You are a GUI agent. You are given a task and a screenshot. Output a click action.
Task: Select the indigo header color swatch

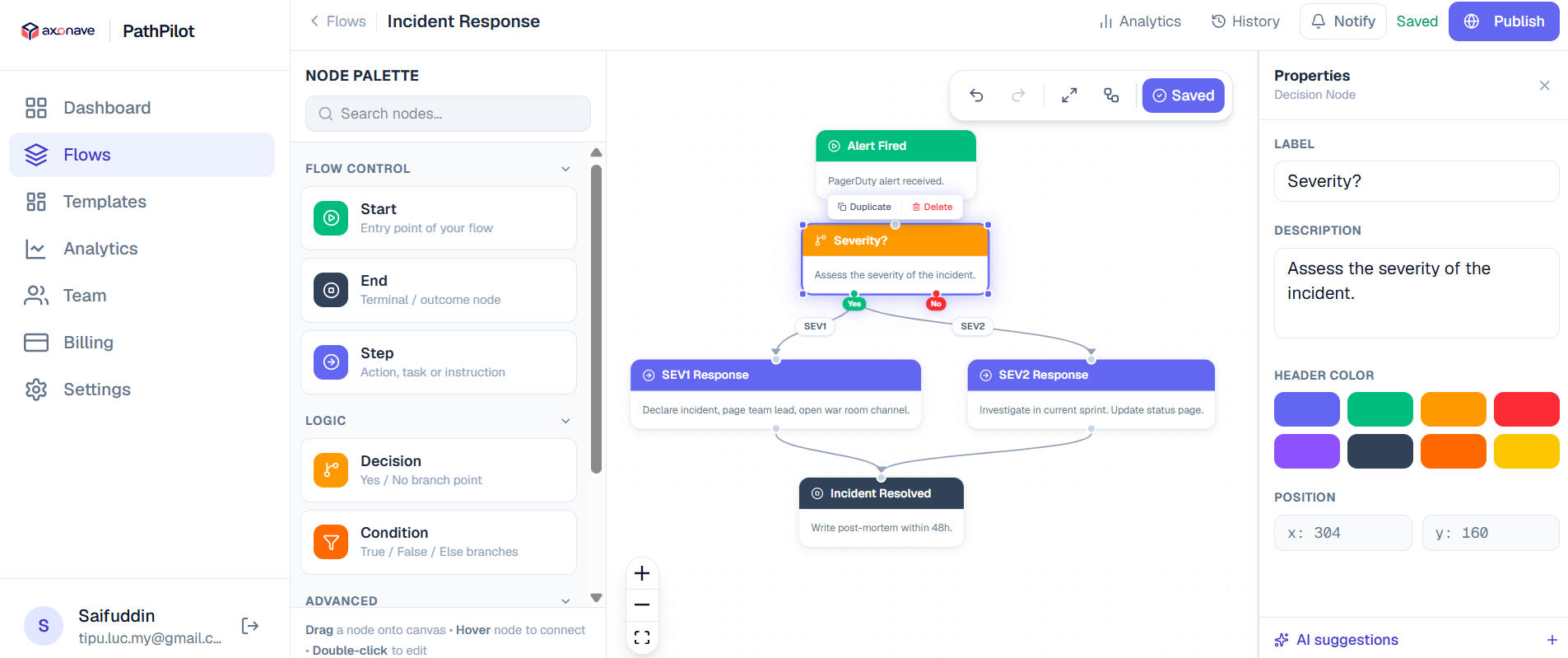tap(1307, 409)
